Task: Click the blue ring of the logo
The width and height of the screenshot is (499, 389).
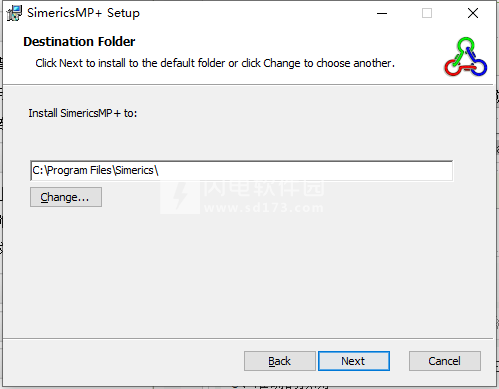Action: (x=479, y=67)
